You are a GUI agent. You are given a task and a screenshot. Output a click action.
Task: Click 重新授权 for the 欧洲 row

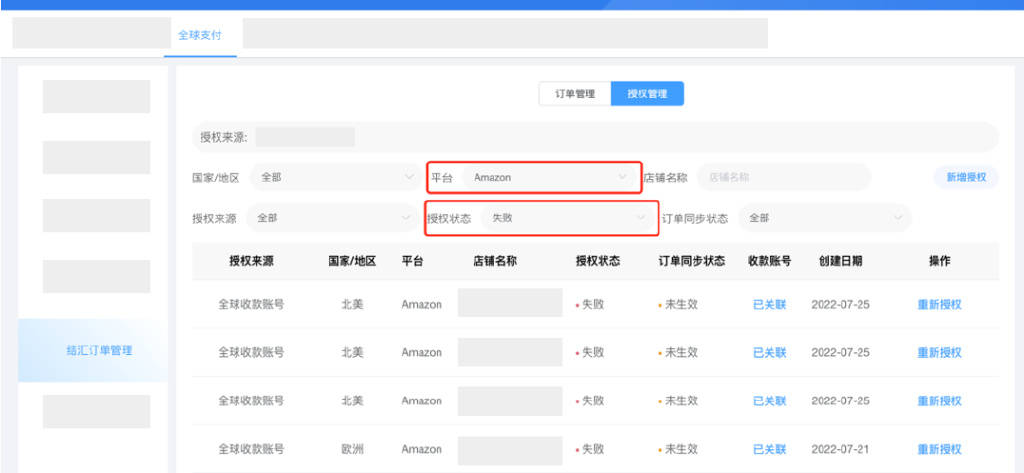939,449
